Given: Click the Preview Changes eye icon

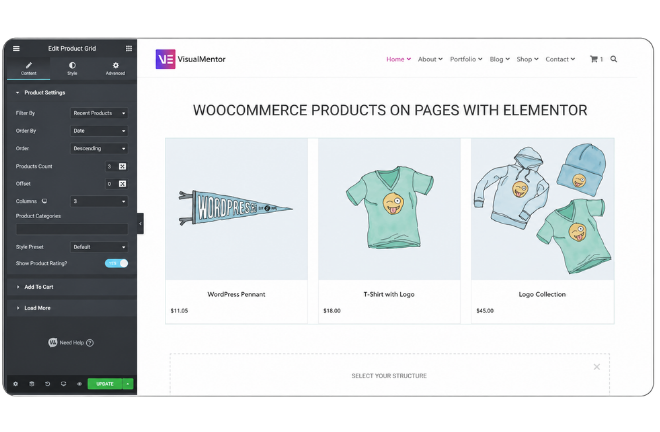Looking at the screenshot, I should pyautogui.click(x=79, y=384).
